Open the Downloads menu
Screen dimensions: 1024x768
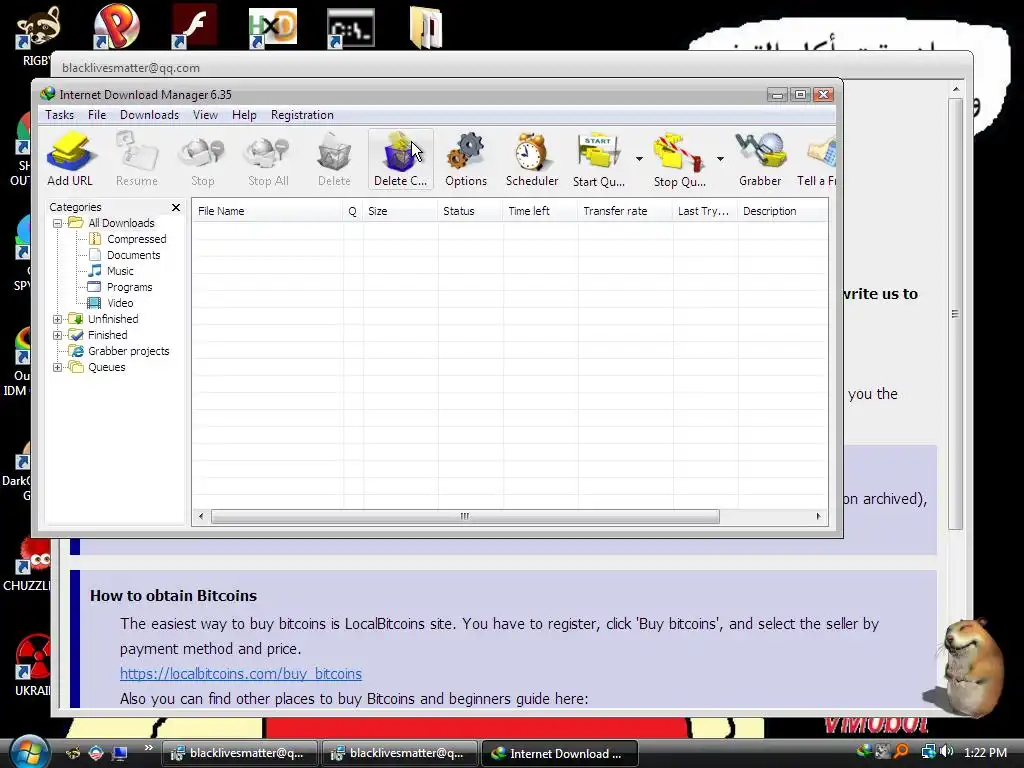[x=150, y=115]
